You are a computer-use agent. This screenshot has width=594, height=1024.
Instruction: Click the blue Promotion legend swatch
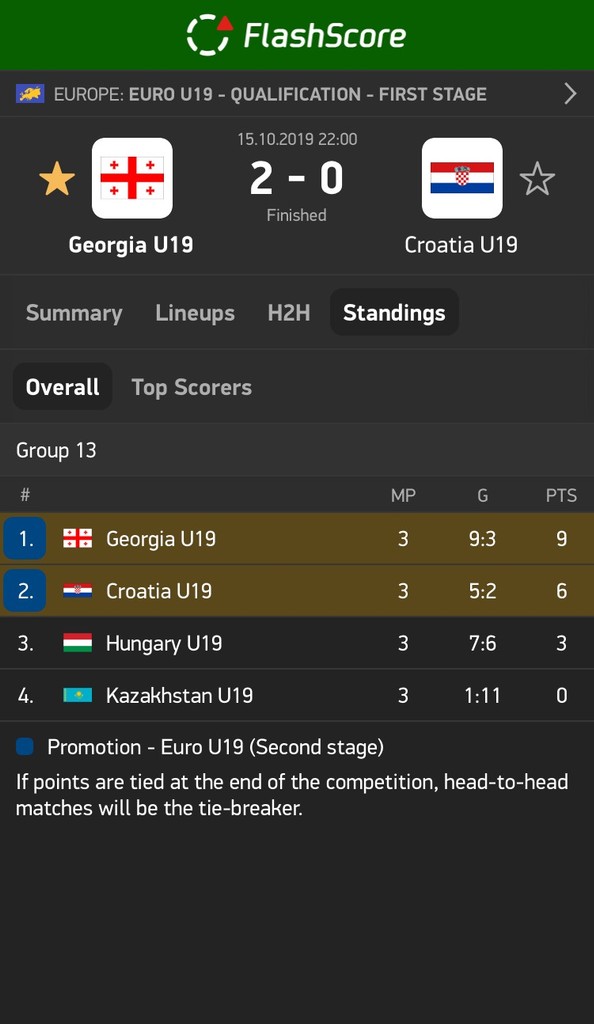(25, 746)
